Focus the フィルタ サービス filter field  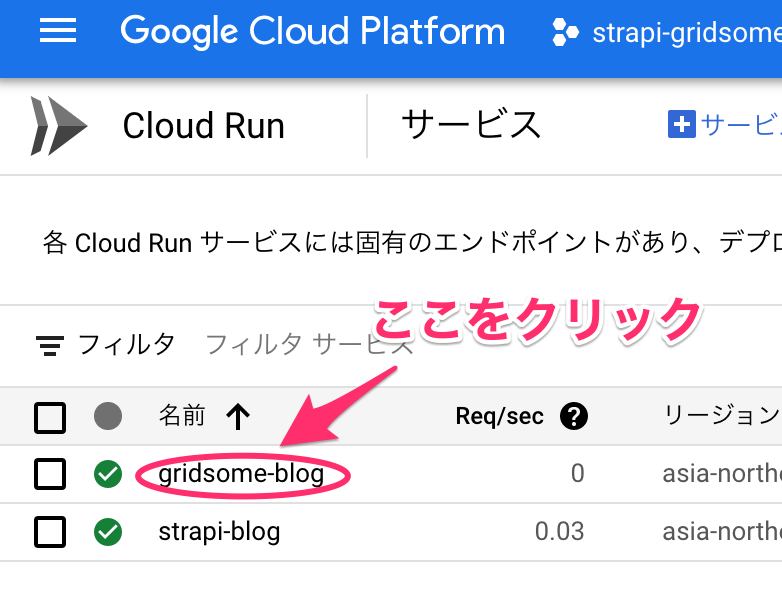point(310,345)
